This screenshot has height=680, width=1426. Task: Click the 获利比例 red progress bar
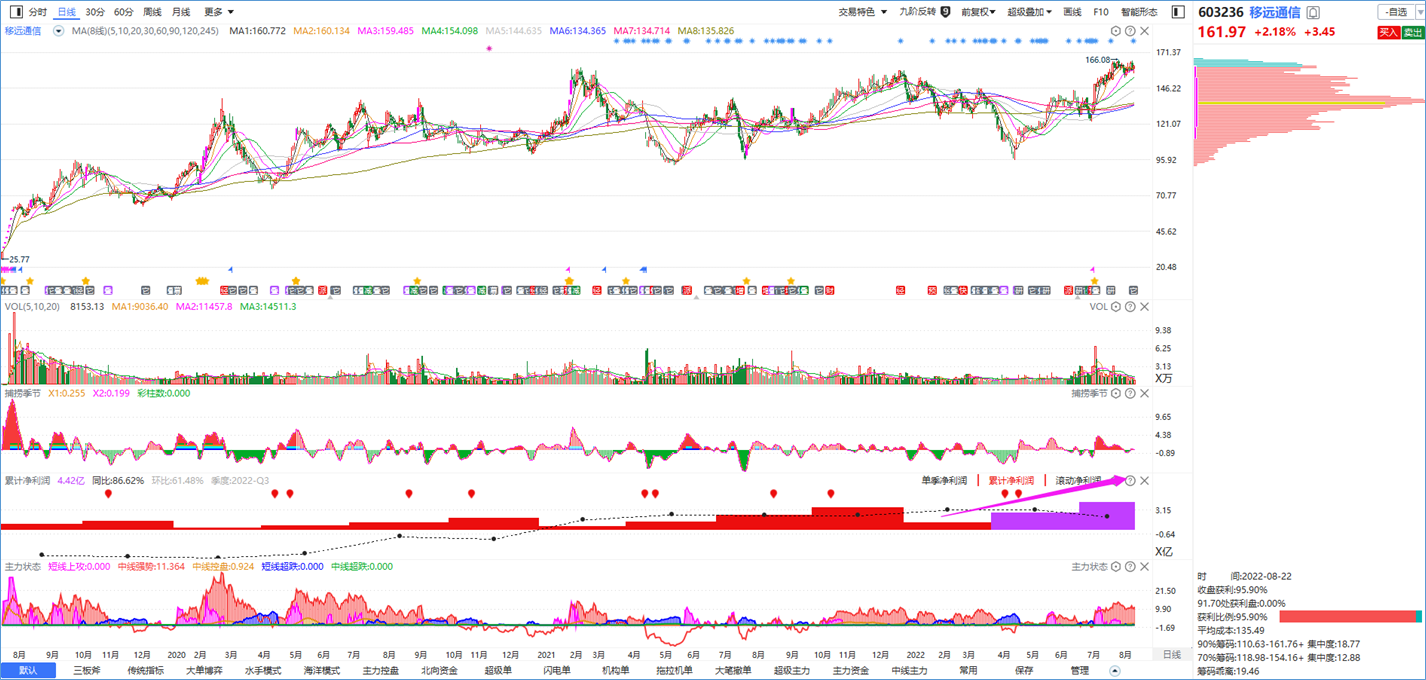[x=1347, y=617]
